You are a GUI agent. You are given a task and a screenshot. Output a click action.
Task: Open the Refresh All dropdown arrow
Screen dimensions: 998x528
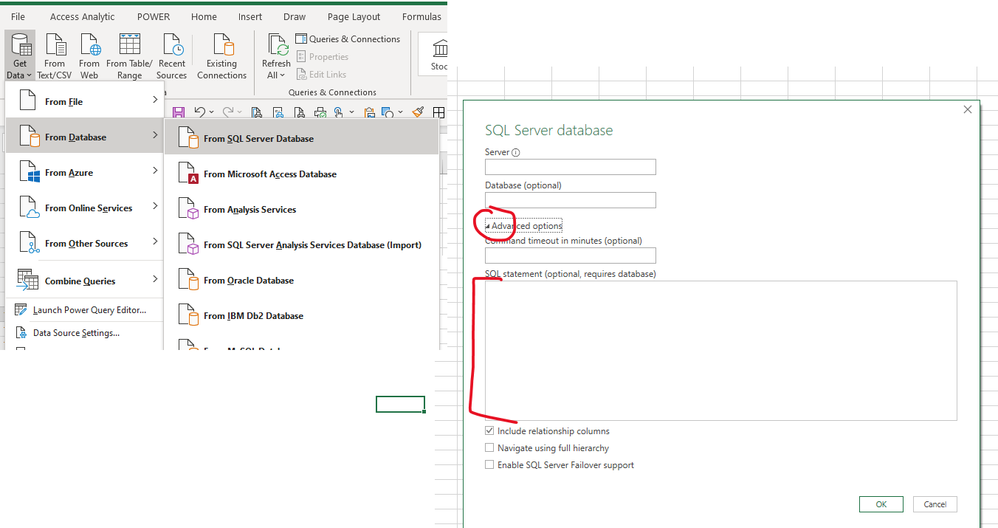click(282, 75)
